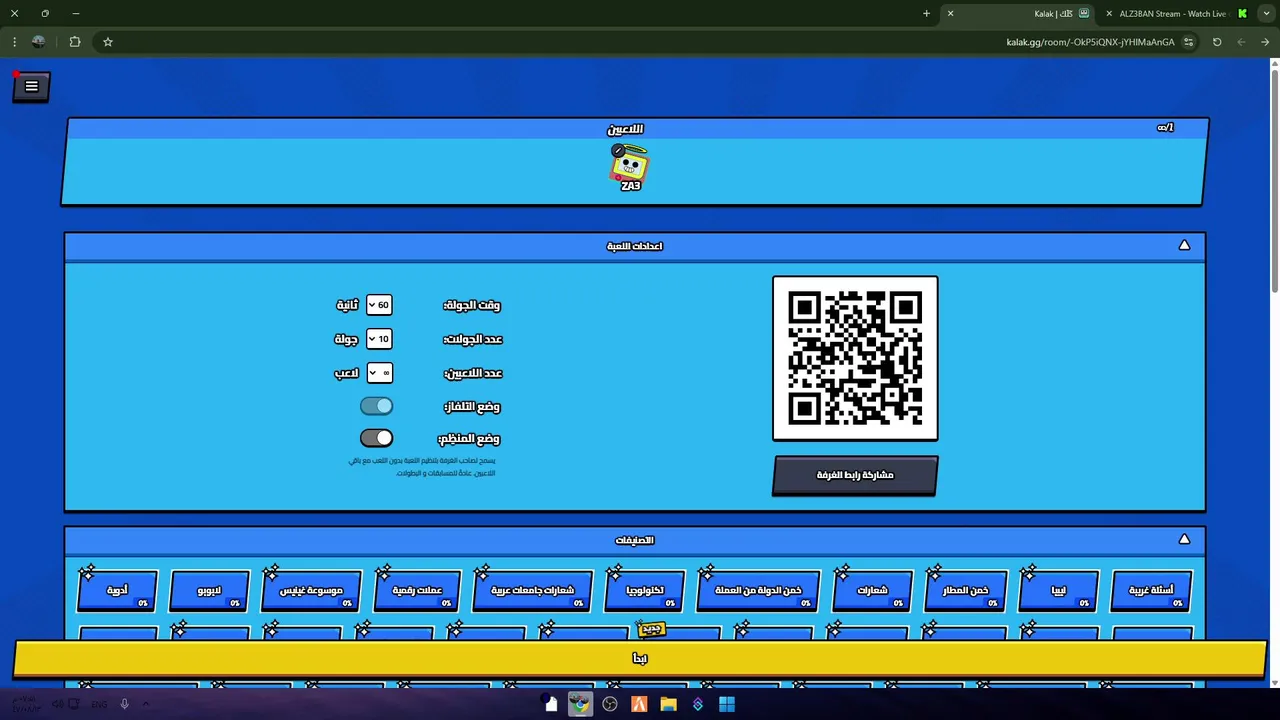Click the Kick favicon in tab strip
This screenshot has height=720, width=1280.
[x=1242, y=14]
